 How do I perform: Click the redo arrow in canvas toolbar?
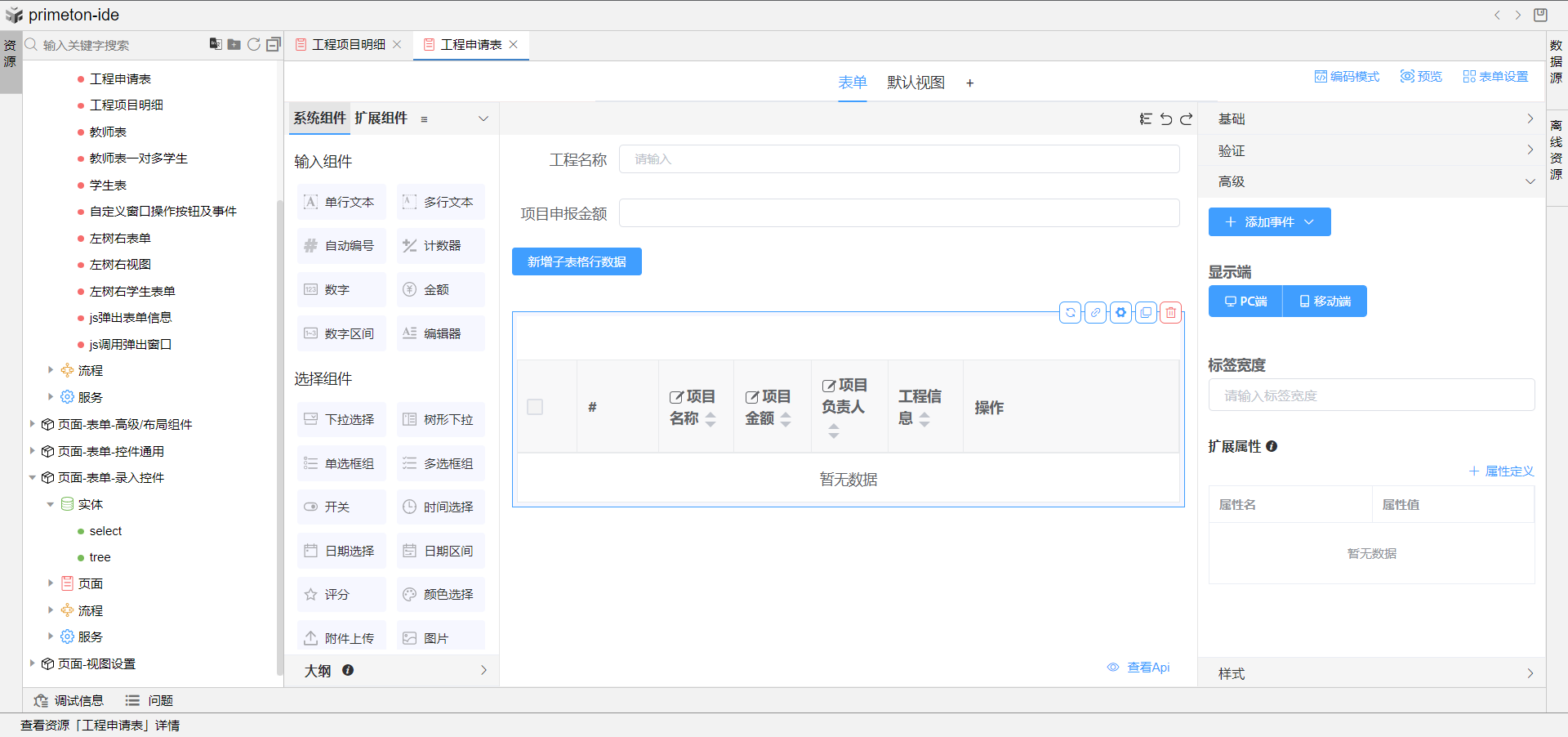click(1187, 119)
